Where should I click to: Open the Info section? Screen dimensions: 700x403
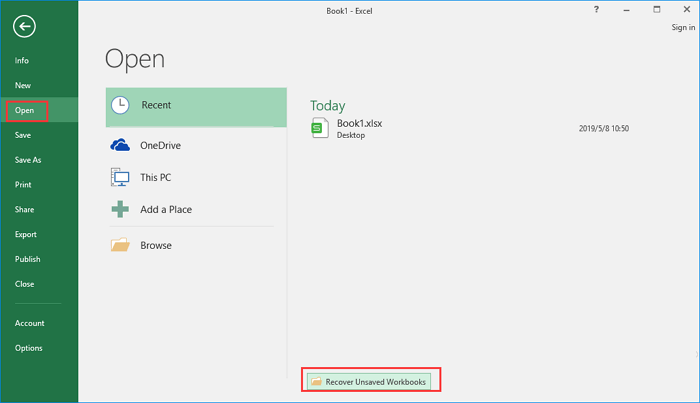pos(22,61)
